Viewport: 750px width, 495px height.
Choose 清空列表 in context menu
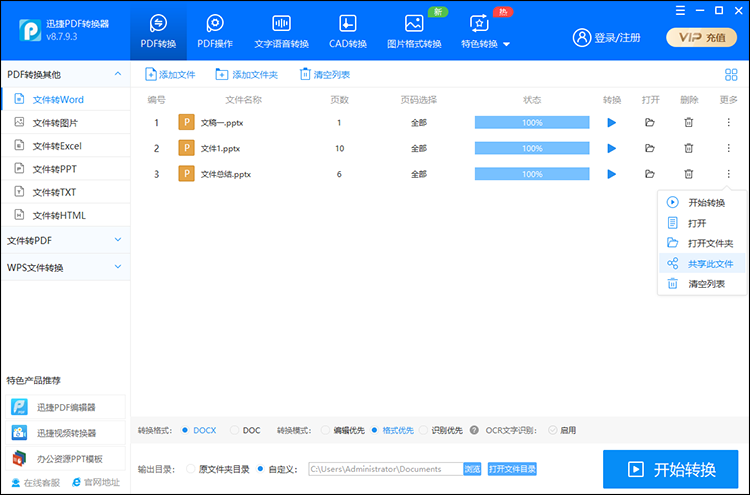click(x=702, y=284)
